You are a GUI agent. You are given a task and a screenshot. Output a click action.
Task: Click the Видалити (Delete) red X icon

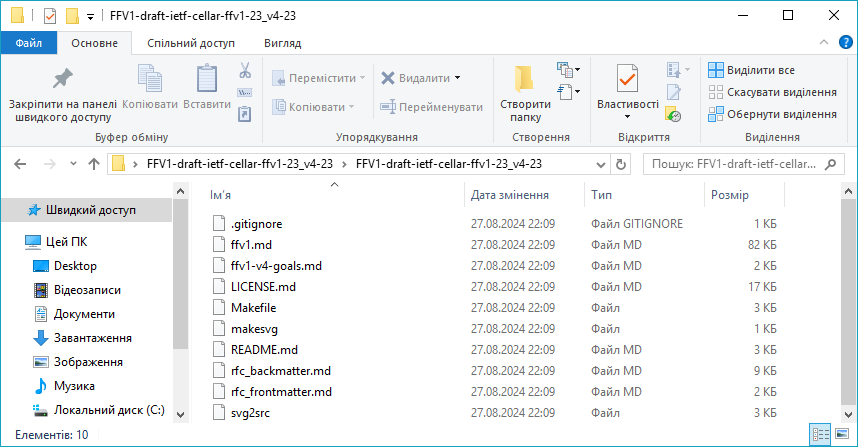pyautogui.click(x=388, y=77)
